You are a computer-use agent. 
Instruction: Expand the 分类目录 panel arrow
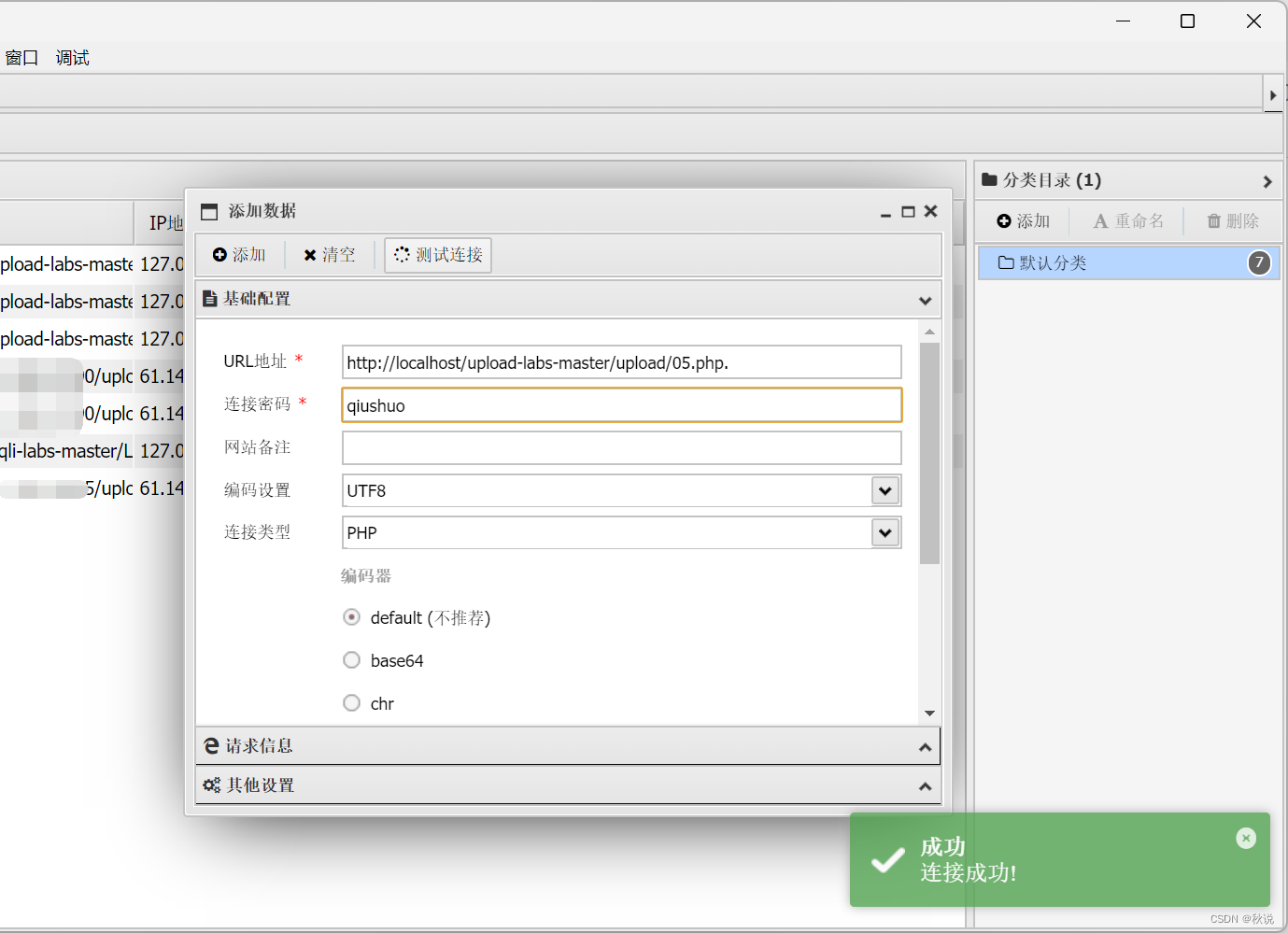pos(1267,181)
